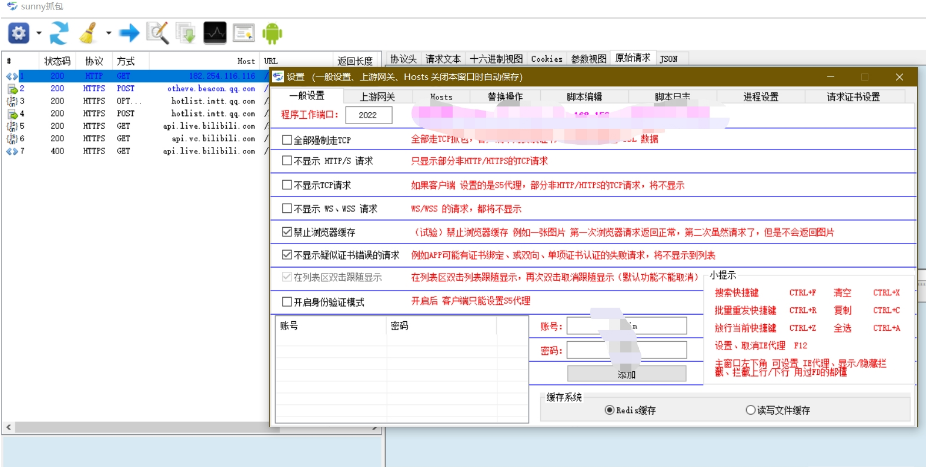Select the otheve.beacon.qq.com host entry

click(211, 89)
